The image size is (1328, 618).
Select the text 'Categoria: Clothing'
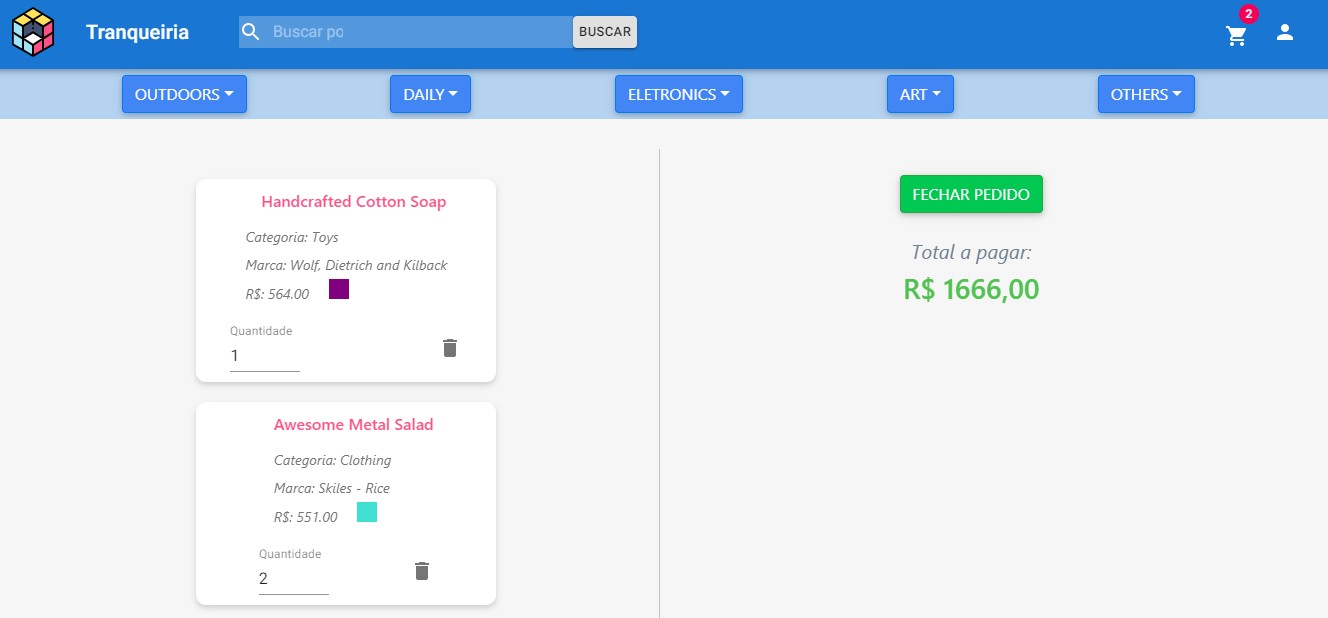[333, 461]
